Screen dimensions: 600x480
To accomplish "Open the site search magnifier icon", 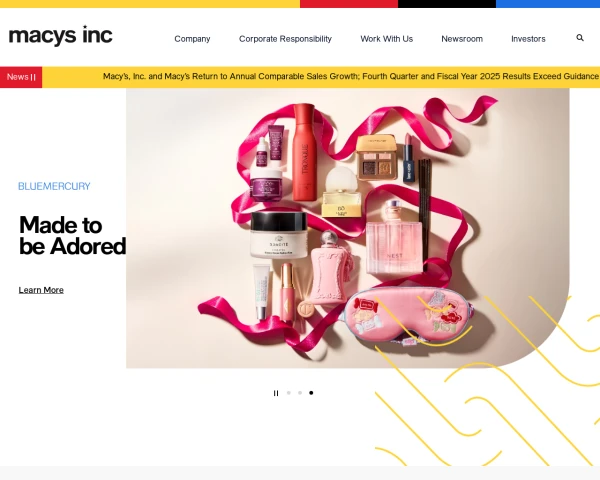I will (580, 38).
